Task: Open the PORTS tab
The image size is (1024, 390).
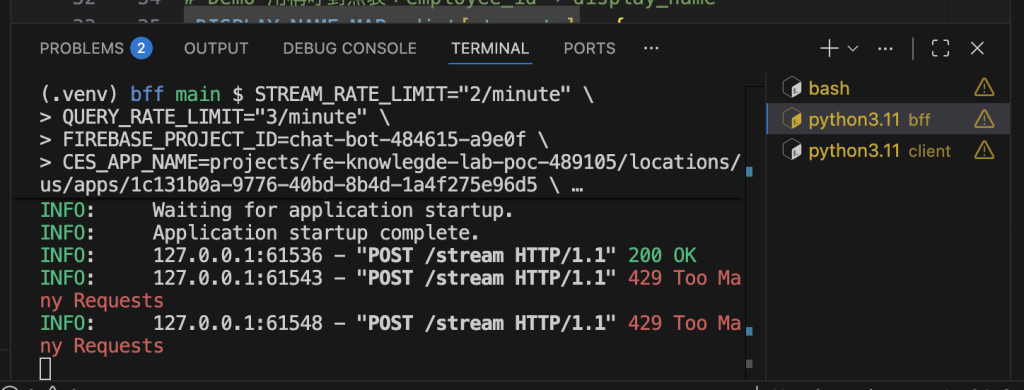Action: (589, 48)
